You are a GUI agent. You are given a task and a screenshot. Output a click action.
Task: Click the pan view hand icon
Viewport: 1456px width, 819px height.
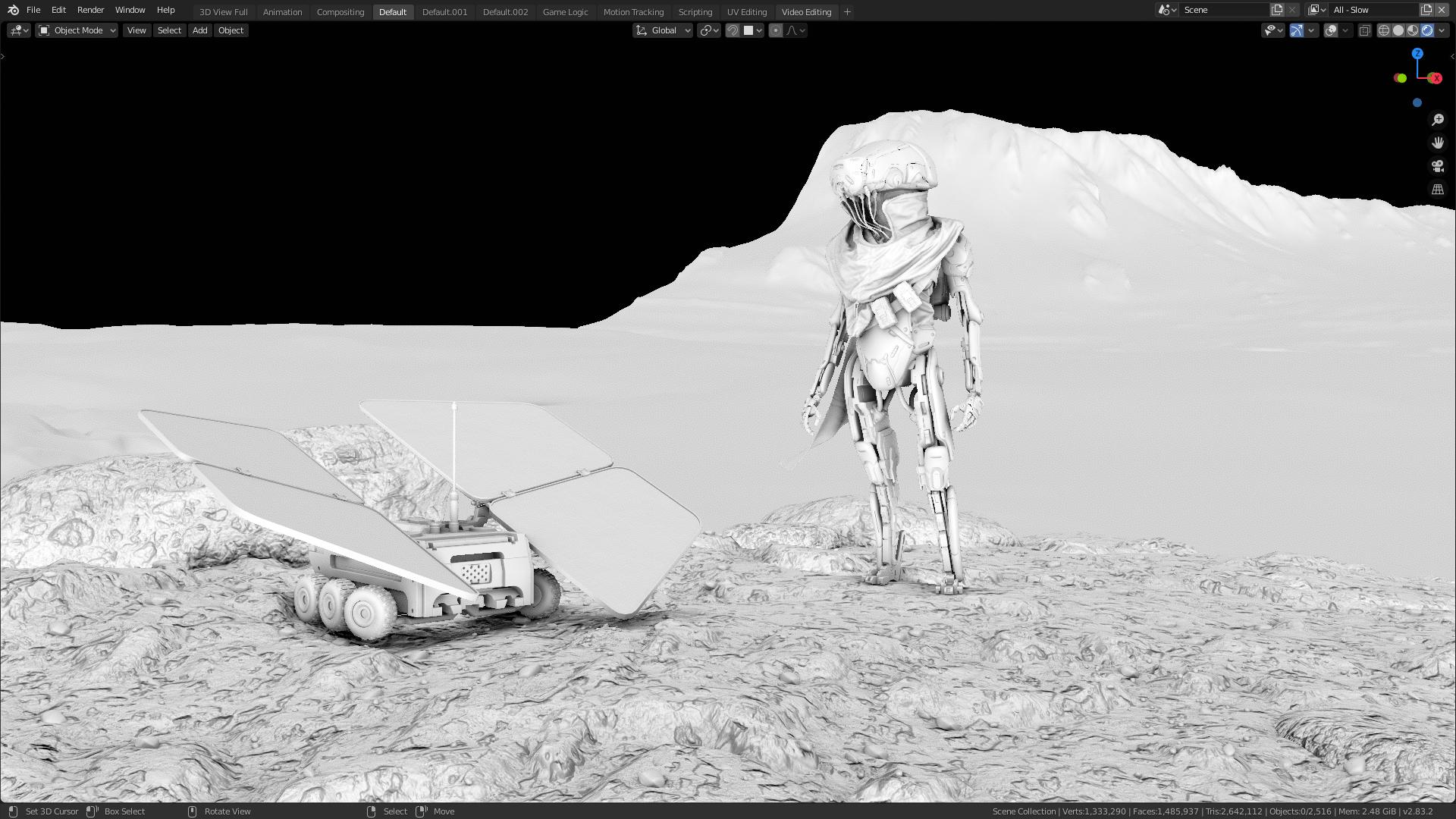(1437, 143)
